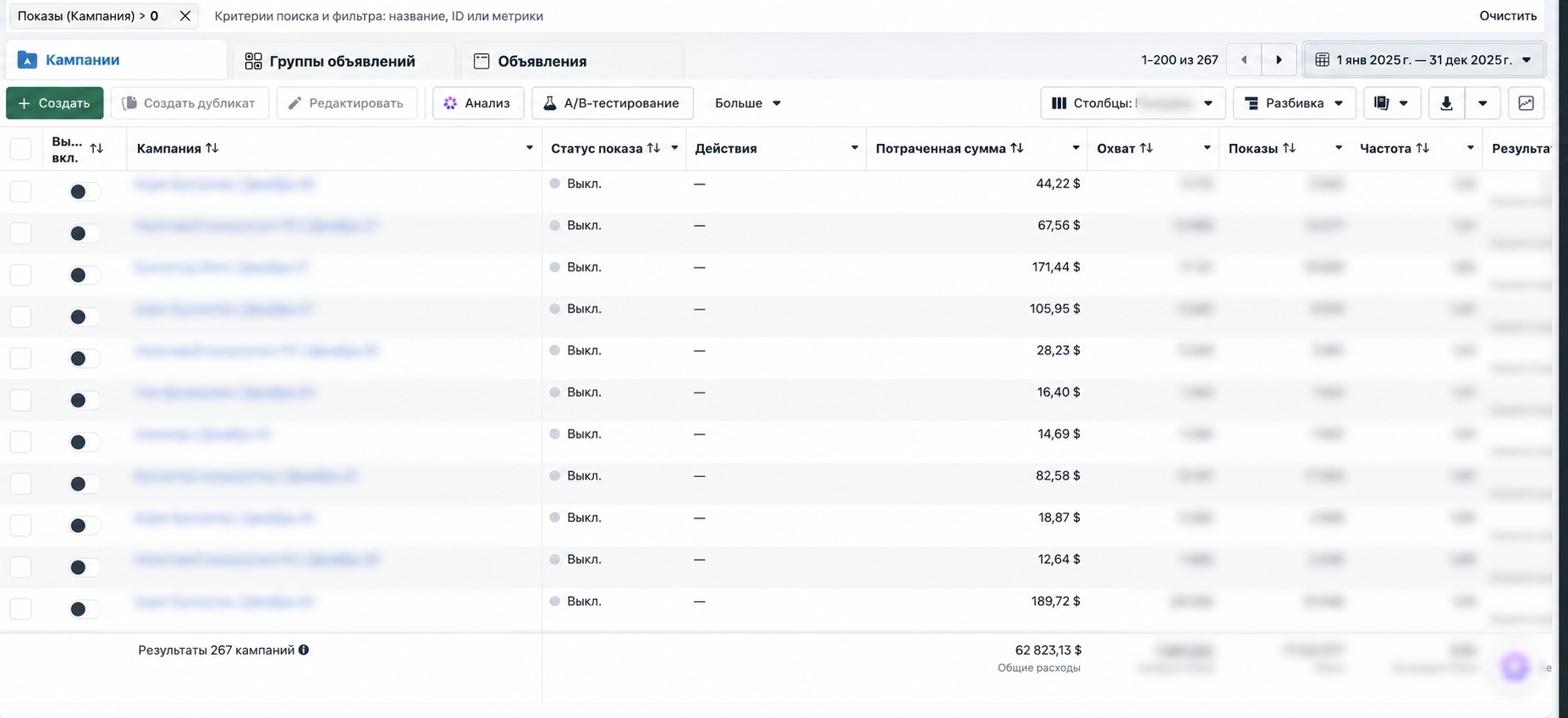Image resolution: width=1568 pixels, height=718 pixels.
Task: Open the Кампании tab
Action: click(117, 60)
